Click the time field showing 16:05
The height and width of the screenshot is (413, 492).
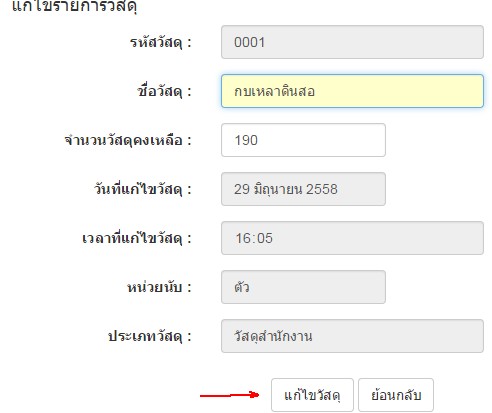[x=352, y=238]
